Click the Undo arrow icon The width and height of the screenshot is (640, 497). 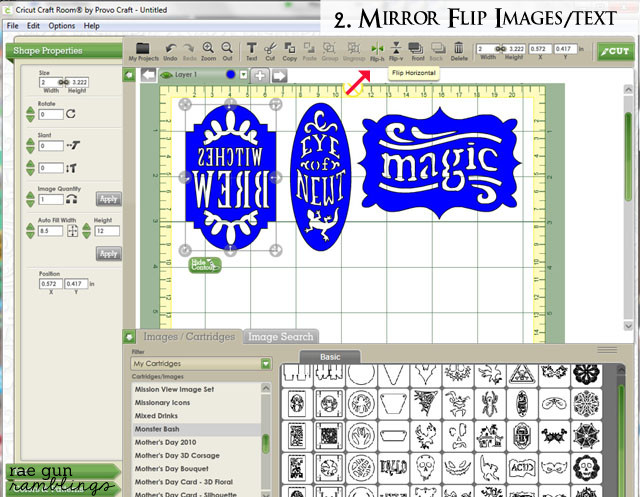(170, 49)
